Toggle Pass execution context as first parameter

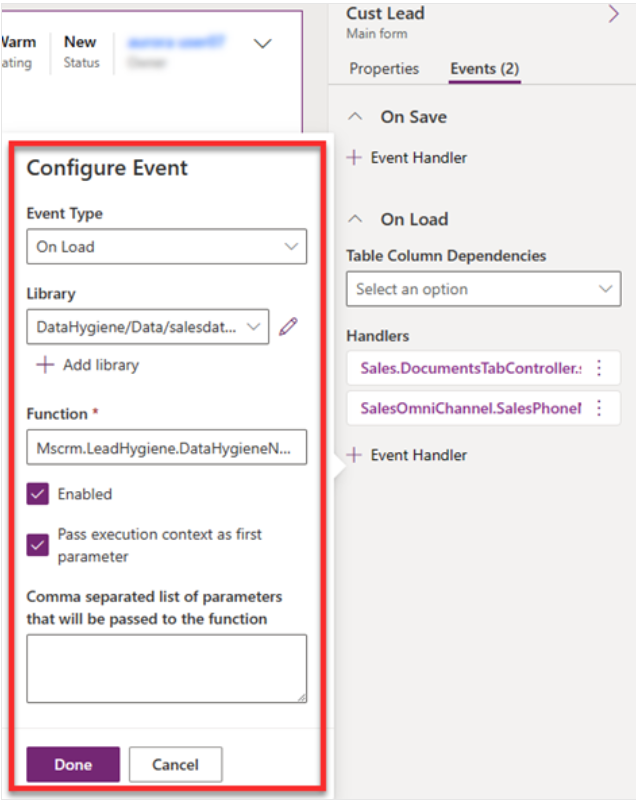(38, 545)
